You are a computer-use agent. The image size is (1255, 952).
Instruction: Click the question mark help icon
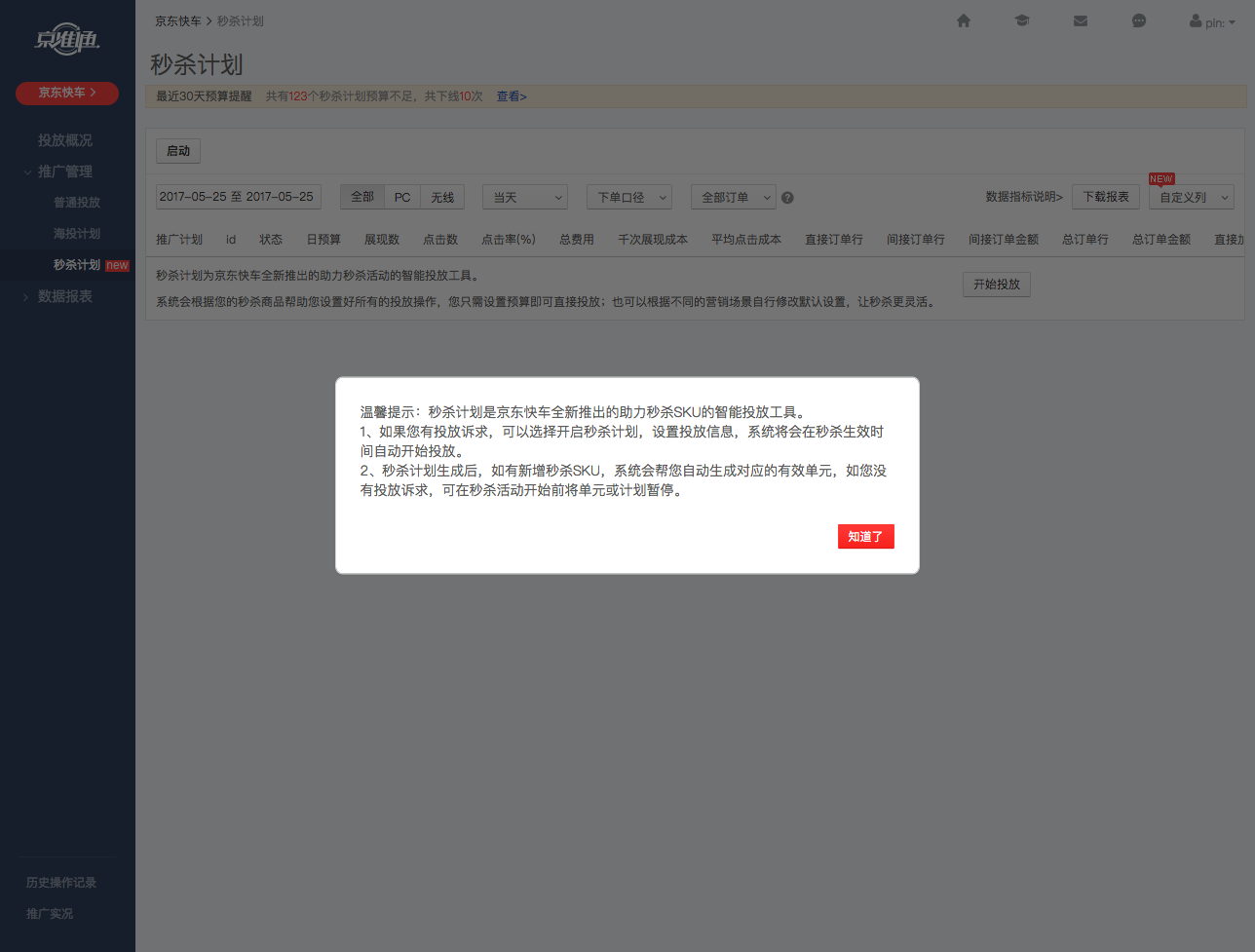click(787, 198)
